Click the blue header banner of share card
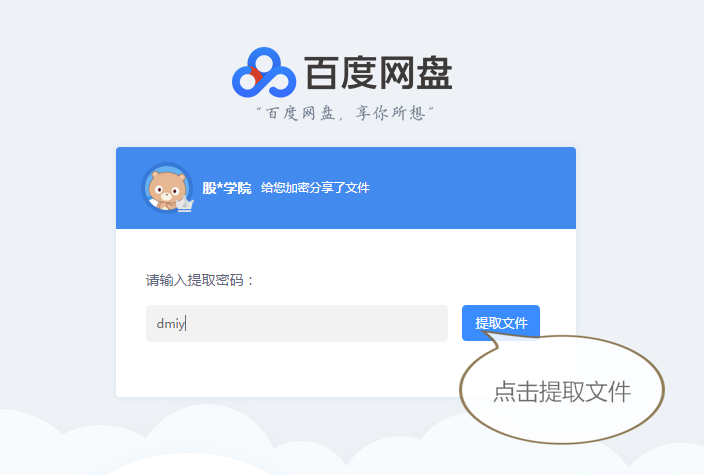The image size is (704, 475). (x=346, y=188)
